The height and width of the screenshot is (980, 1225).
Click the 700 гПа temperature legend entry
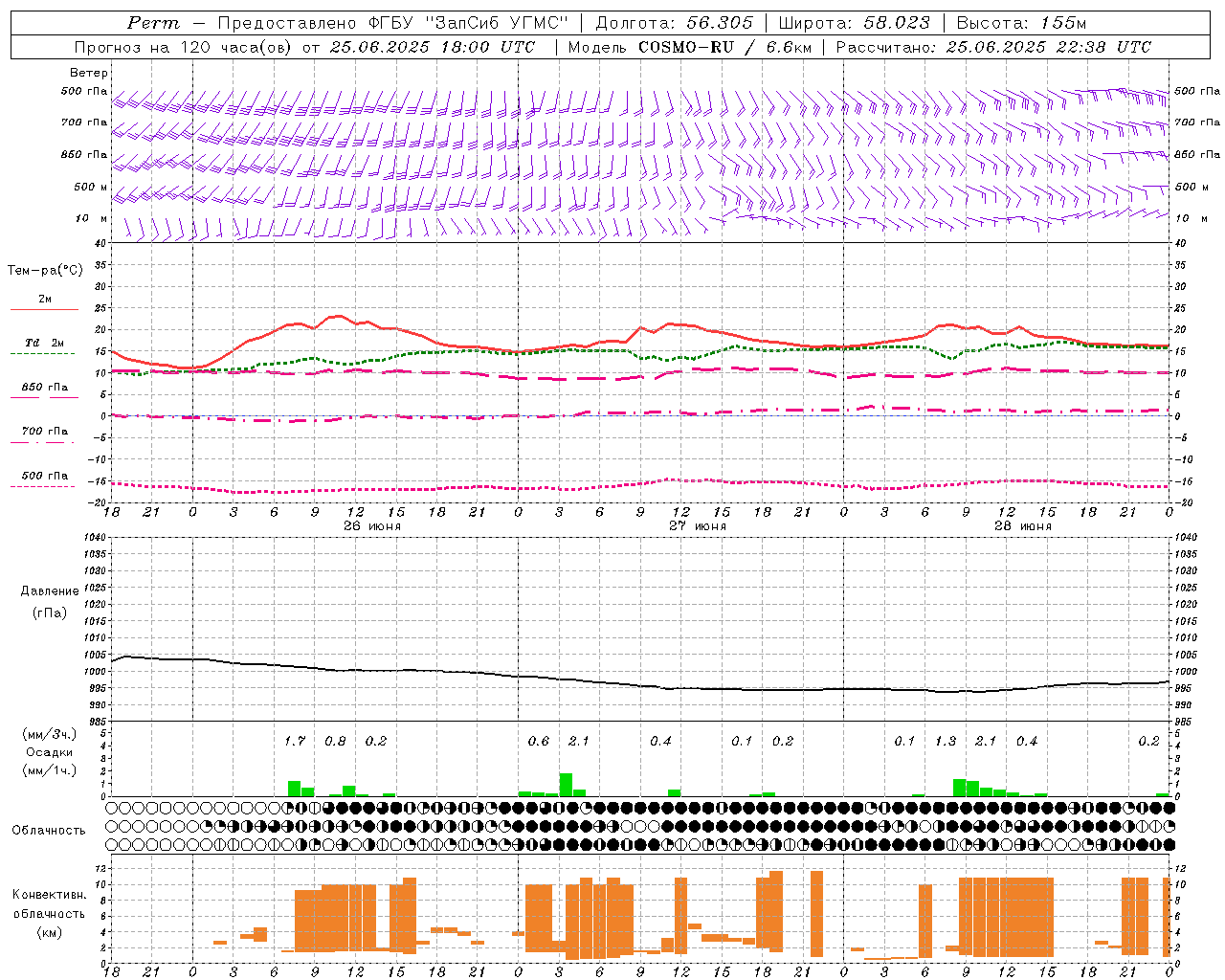(45, 432)
